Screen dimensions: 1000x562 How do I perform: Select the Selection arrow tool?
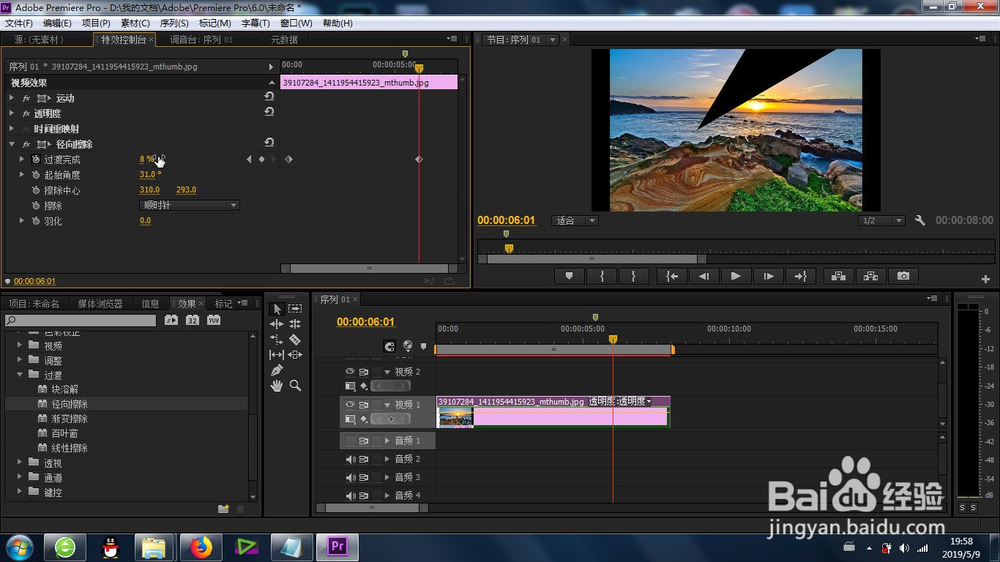pos(277,309)
